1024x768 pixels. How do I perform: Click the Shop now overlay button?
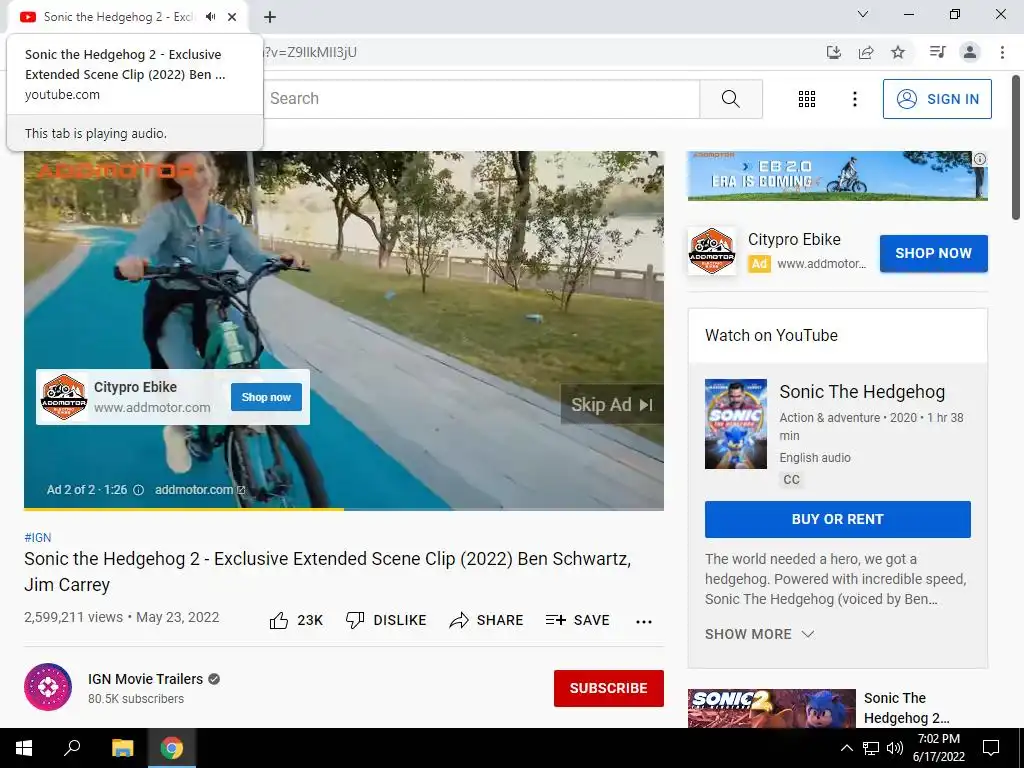coord(266,397)
